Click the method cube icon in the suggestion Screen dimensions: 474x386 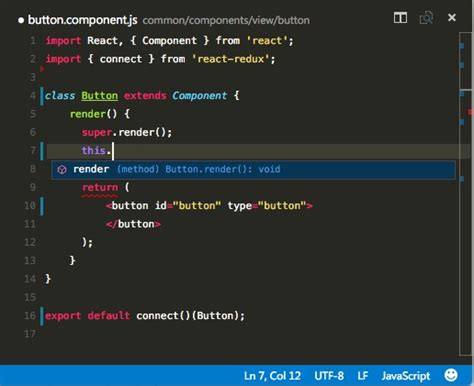[62, 170]
